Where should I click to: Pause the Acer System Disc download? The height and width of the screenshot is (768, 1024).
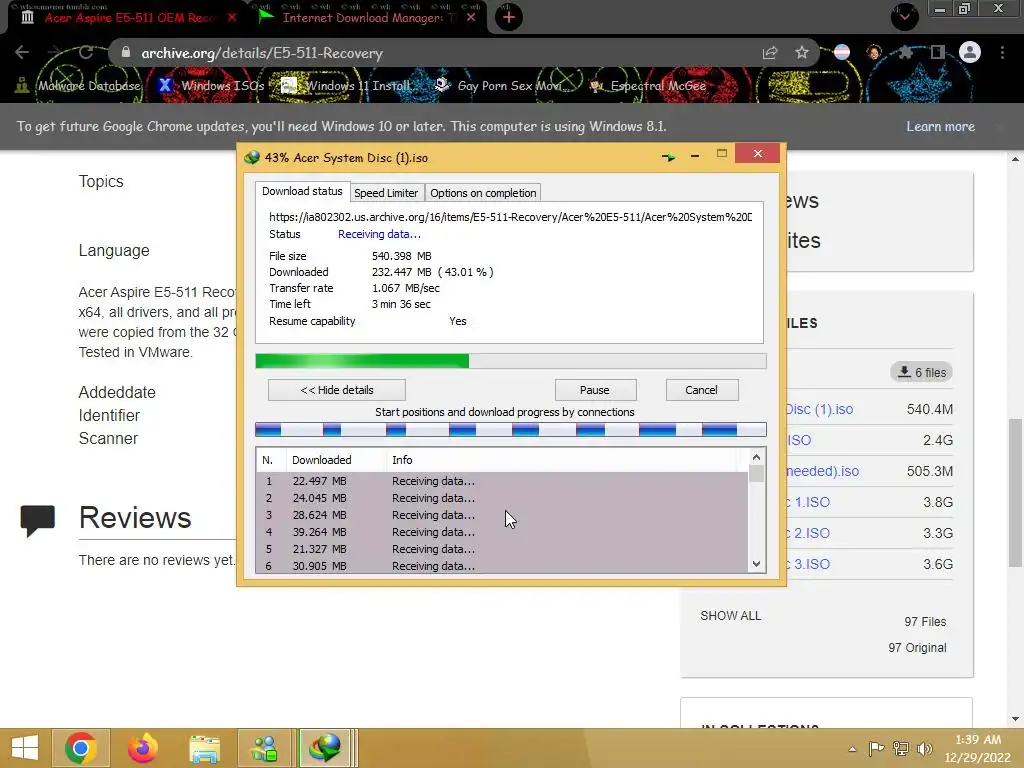point(595,390)
